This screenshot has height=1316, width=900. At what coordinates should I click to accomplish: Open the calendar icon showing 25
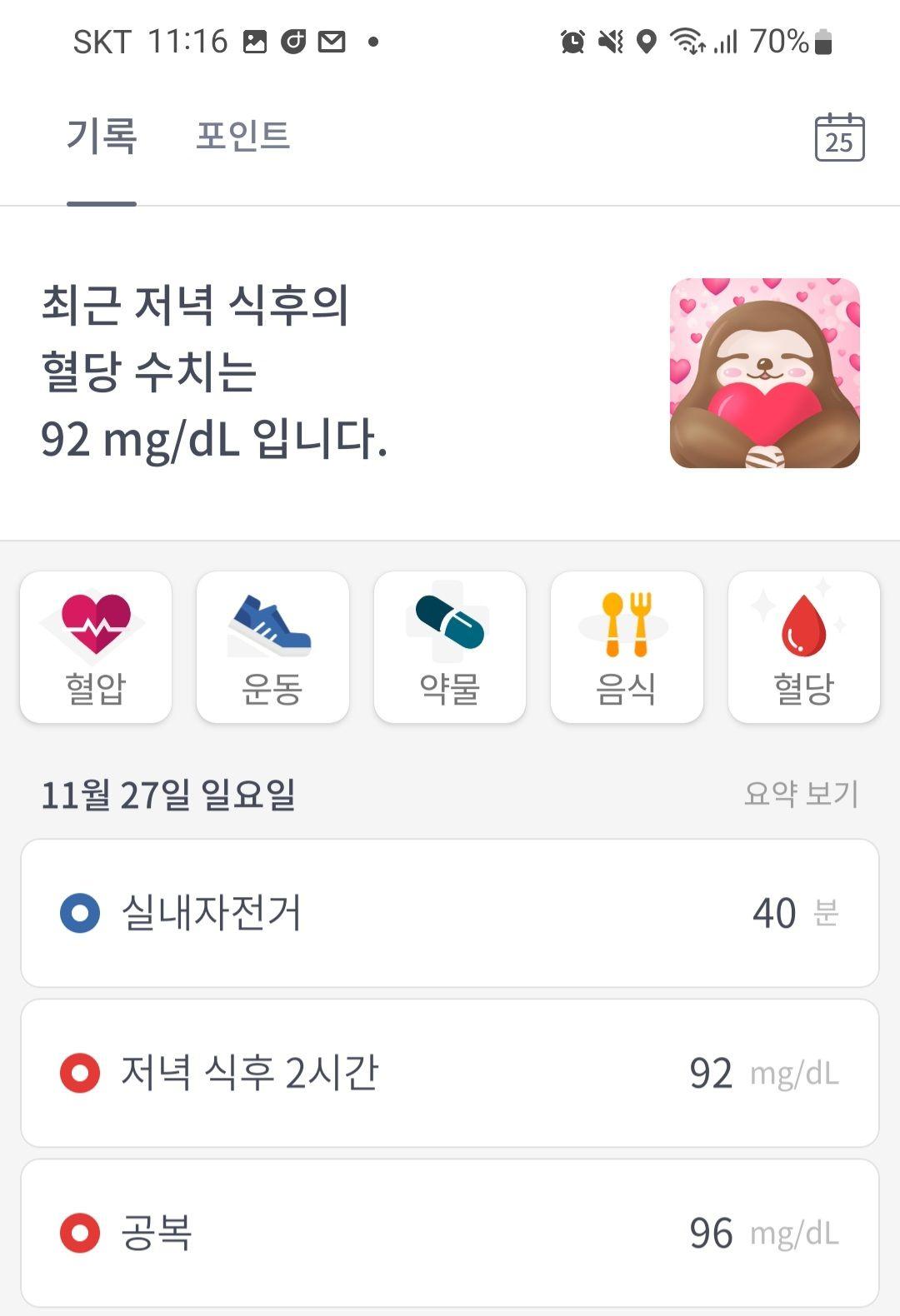[x=839, y=137]
